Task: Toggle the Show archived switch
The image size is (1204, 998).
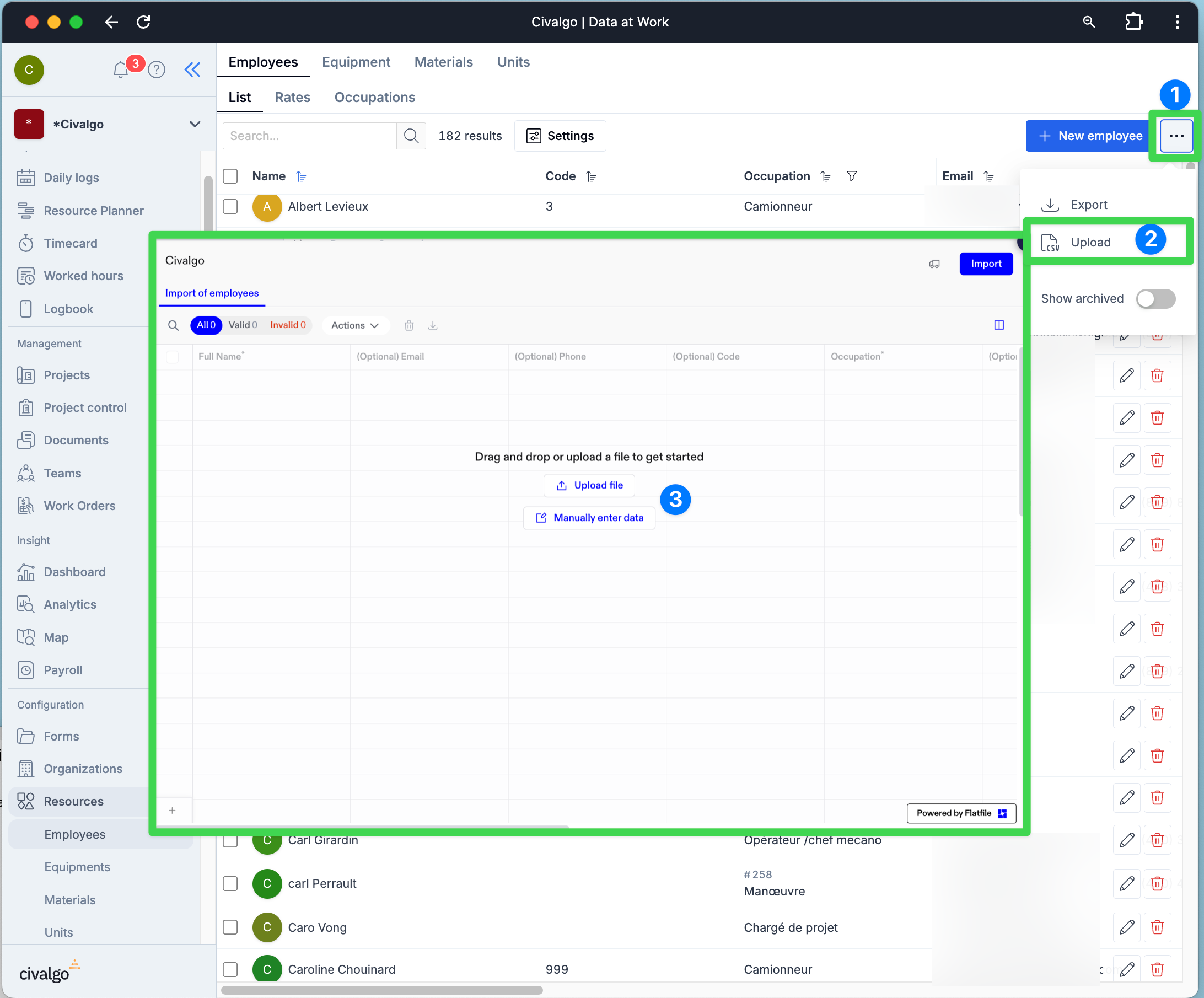Action: [1155, 298]
